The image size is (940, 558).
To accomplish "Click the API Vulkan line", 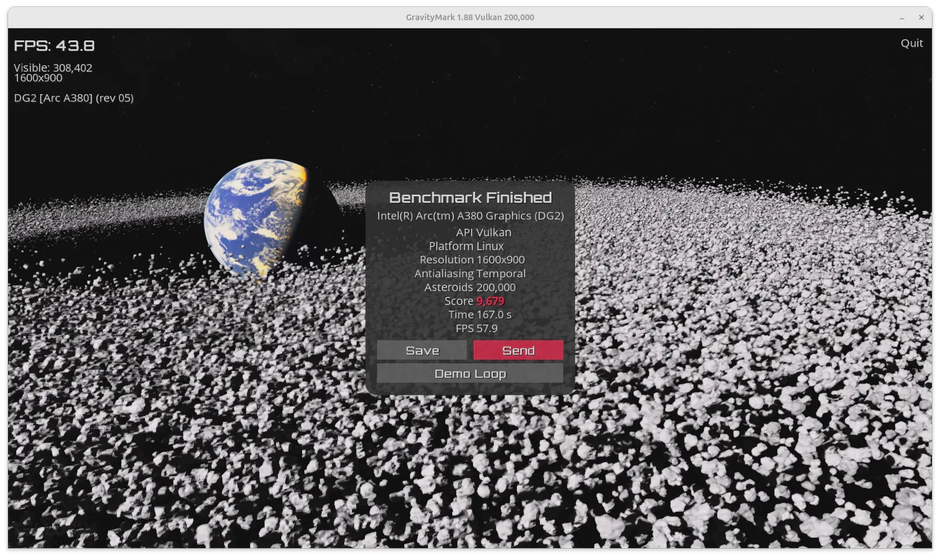I will [483, 232].
